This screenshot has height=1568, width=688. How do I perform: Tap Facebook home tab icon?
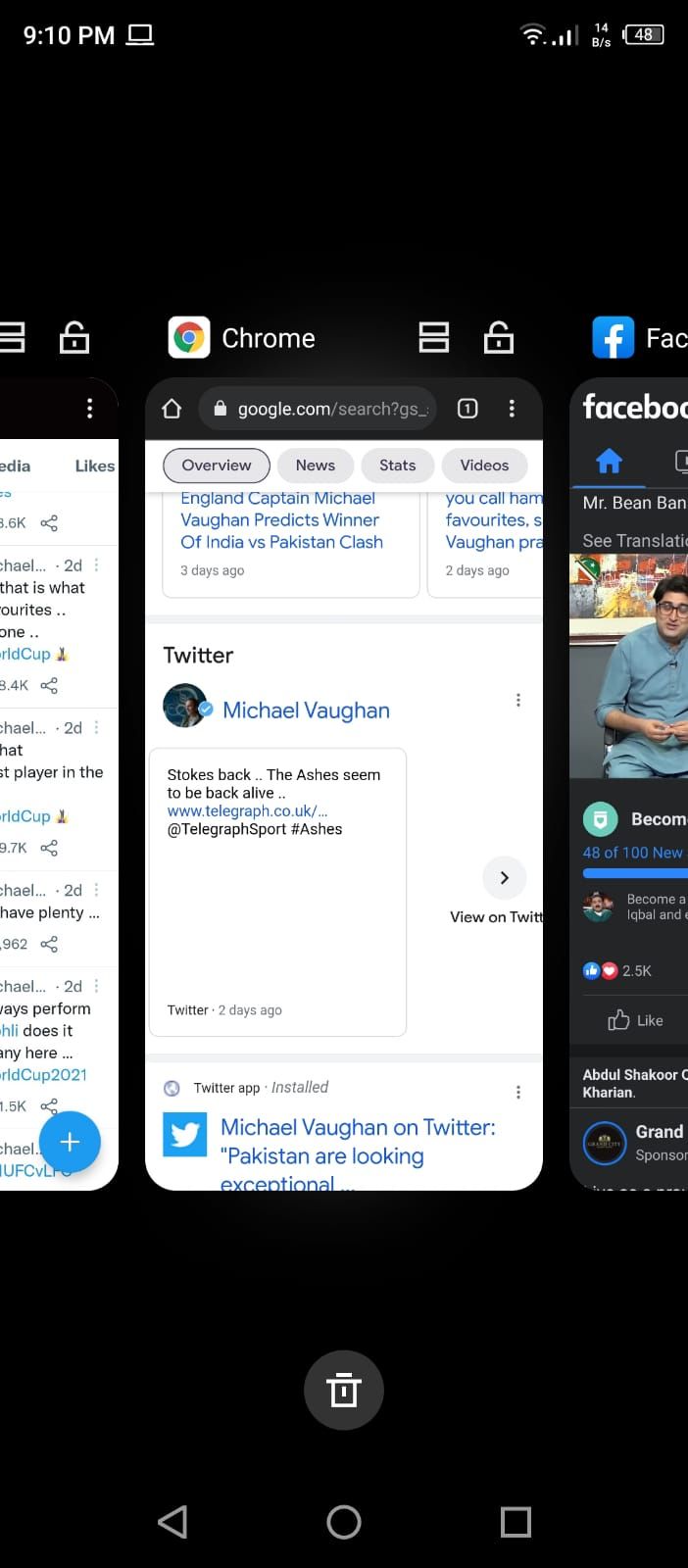[609, 461]
